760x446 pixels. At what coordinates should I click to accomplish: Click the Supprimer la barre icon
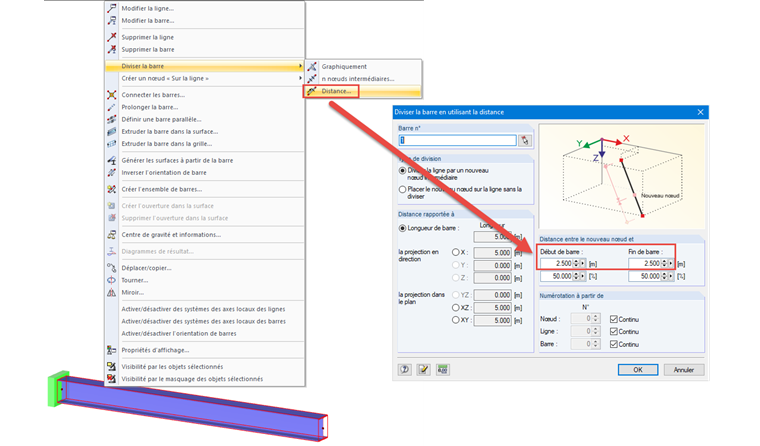(x=112, y=49)
